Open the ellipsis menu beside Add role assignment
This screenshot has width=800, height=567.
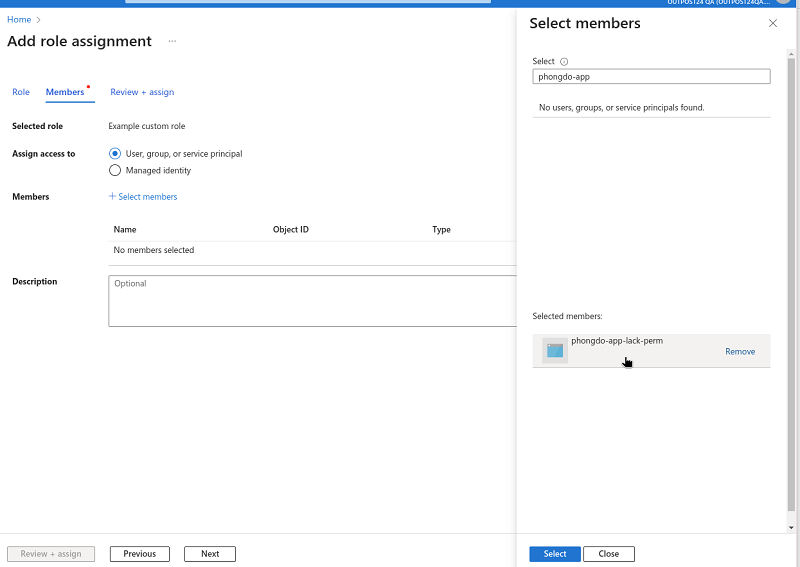point(172,42)
